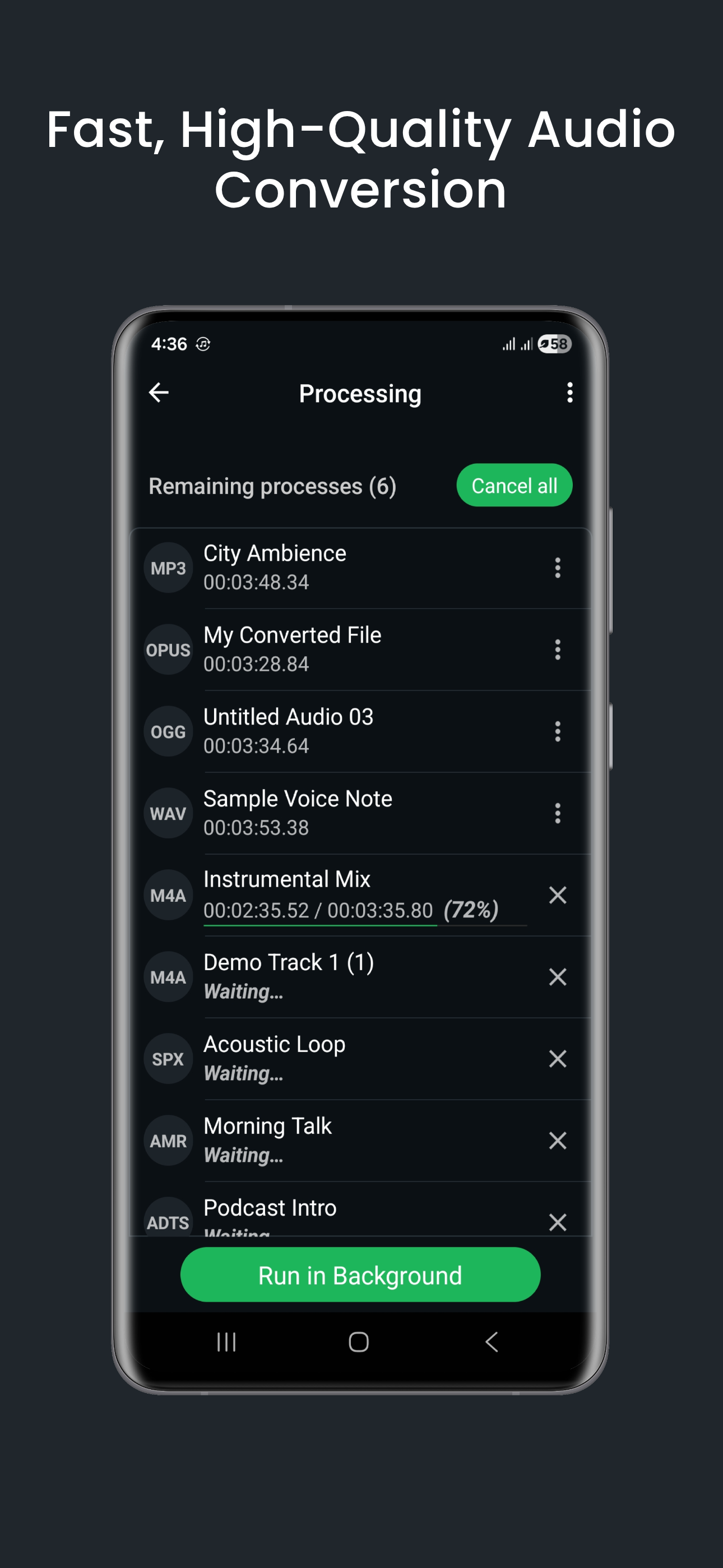
Task: Open My Converted File's three-dot menu
Action: (558, 650)
